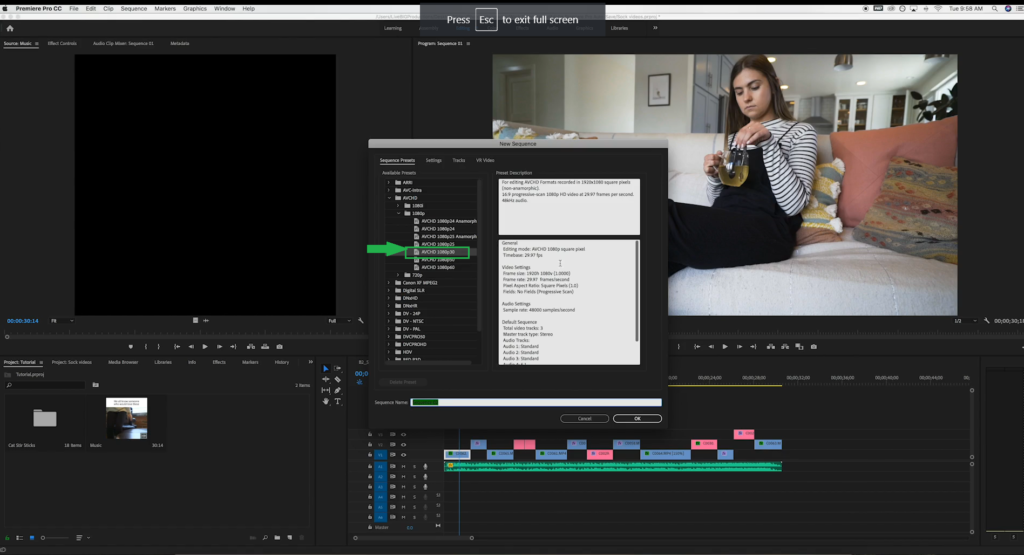
Task: Open Source monitor Full resolution dropdown
Action: (339, 321)
